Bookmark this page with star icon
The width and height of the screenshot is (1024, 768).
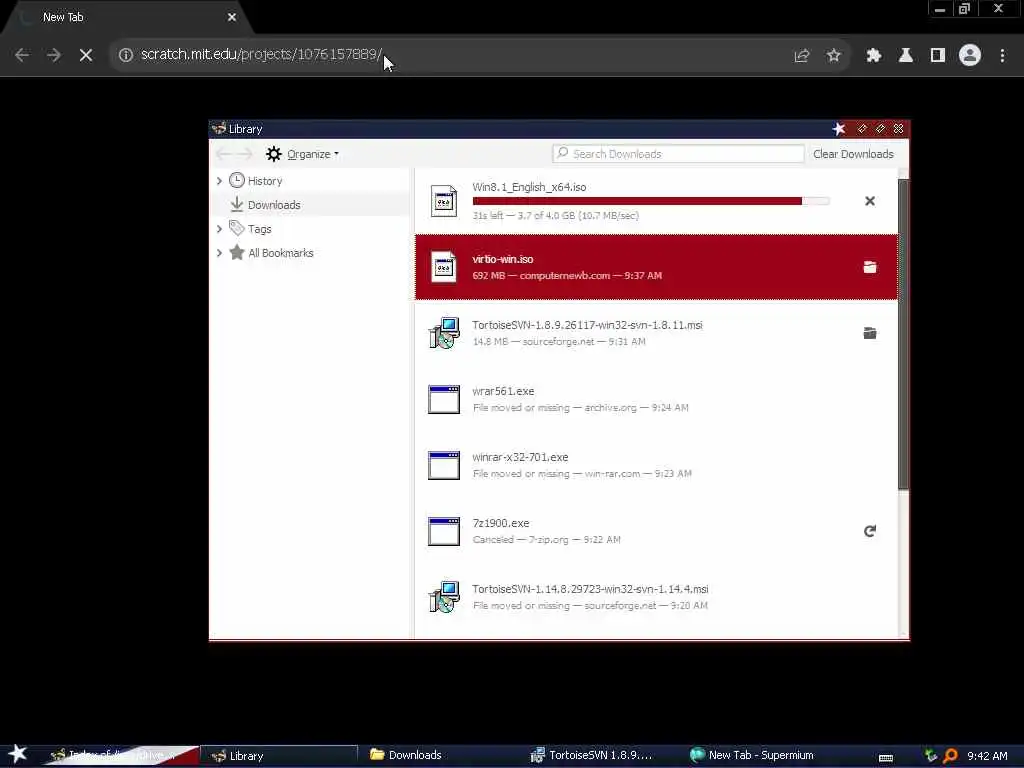point(833,56)
